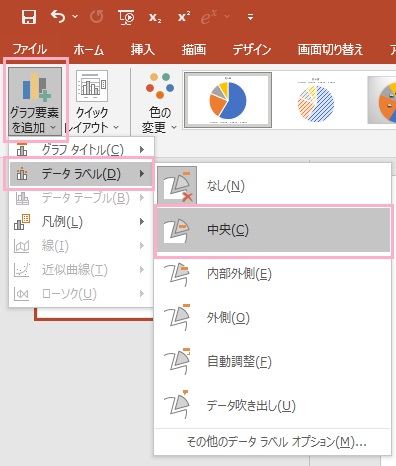The image size is (396, 466).
Task: Click the disabled 線(I) item
Action: pyautogui.click(x=81, y=246)
